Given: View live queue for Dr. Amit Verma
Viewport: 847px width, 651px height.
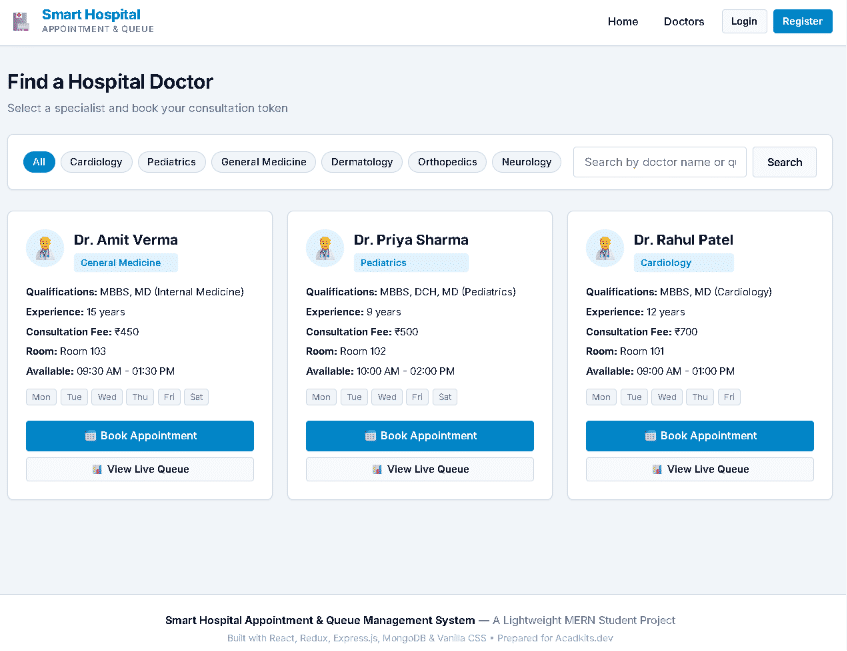Looking at the screenshot, I should [140, 469].
